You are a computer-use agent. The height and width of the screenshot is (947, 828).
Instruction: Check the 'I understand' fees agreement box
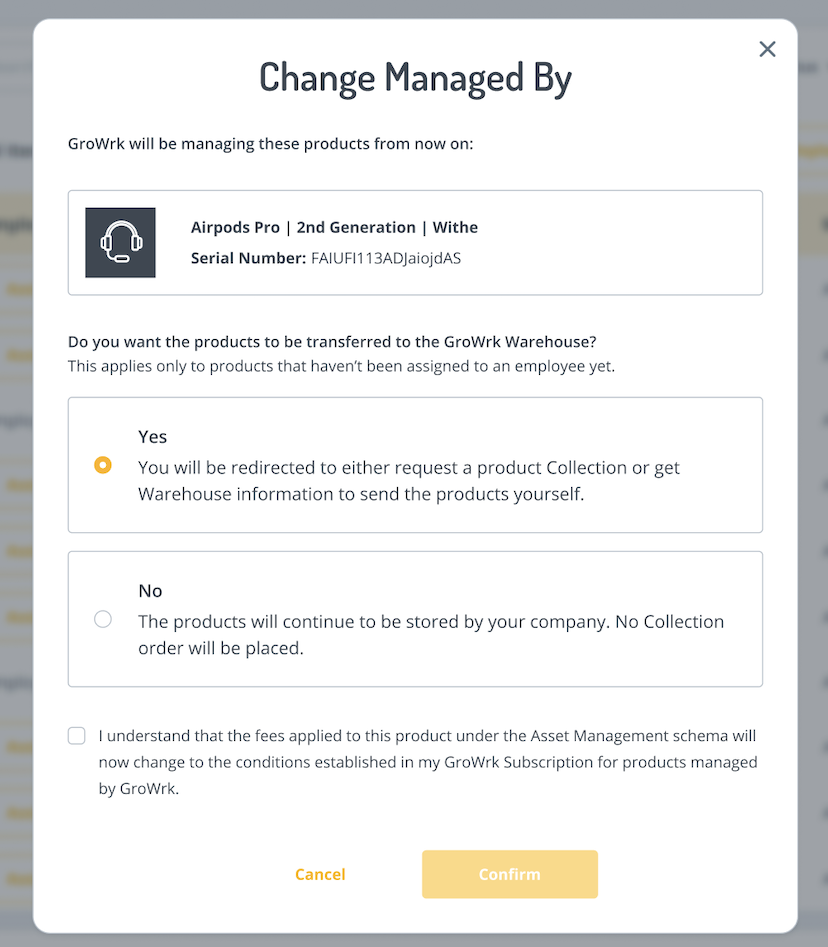click(x=76, y=735)
